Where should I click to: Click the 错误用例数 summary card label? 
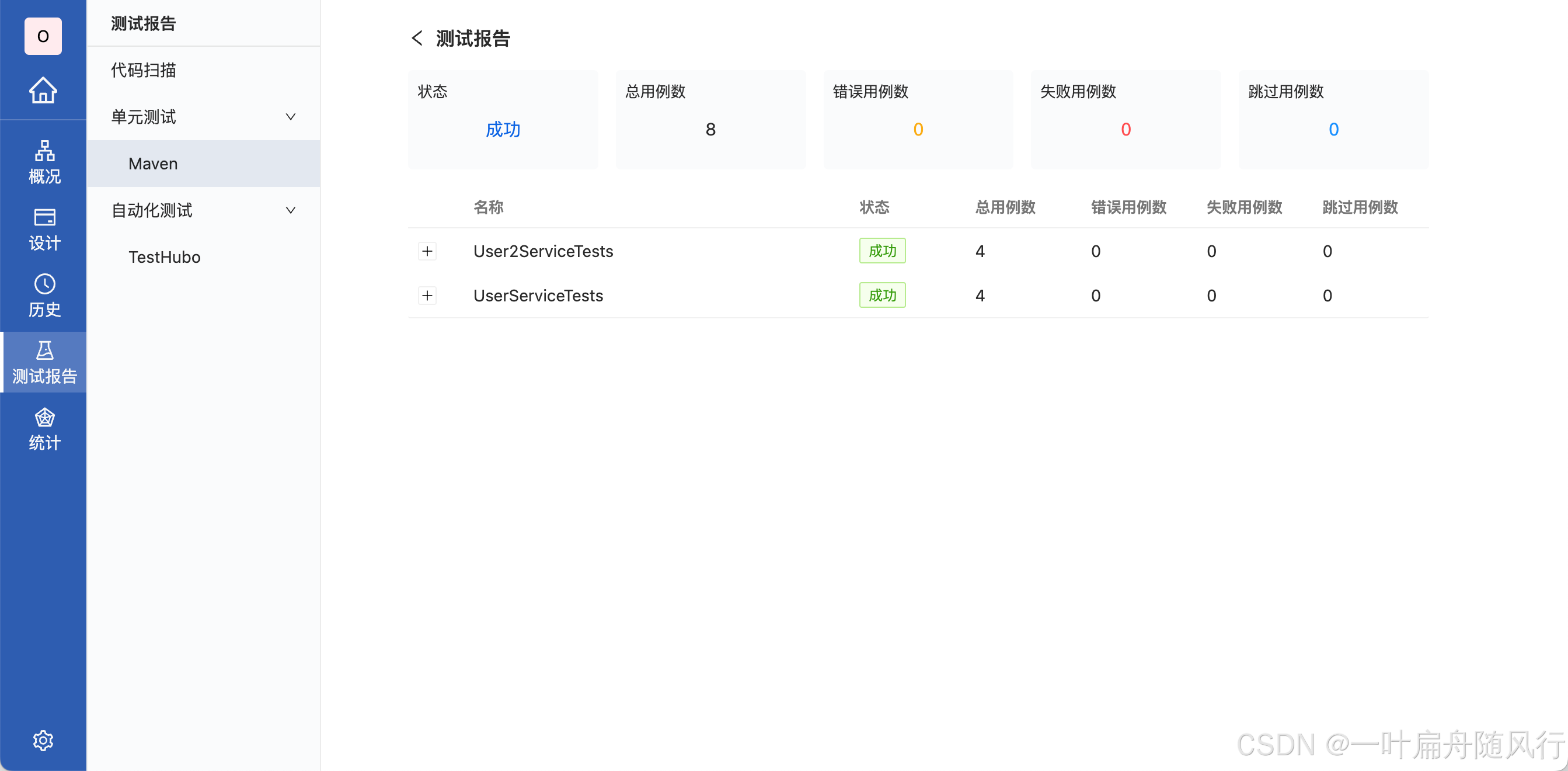point(870,91)
